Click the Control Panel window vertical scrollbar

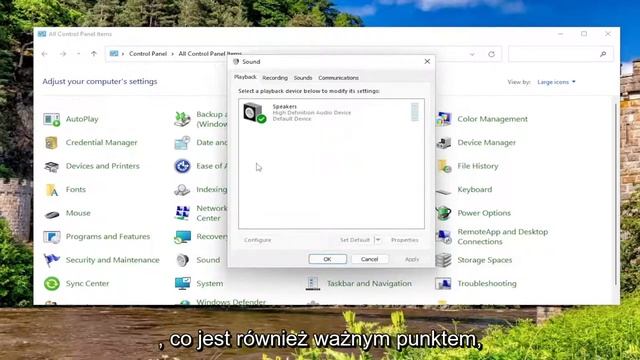[616, 194]
